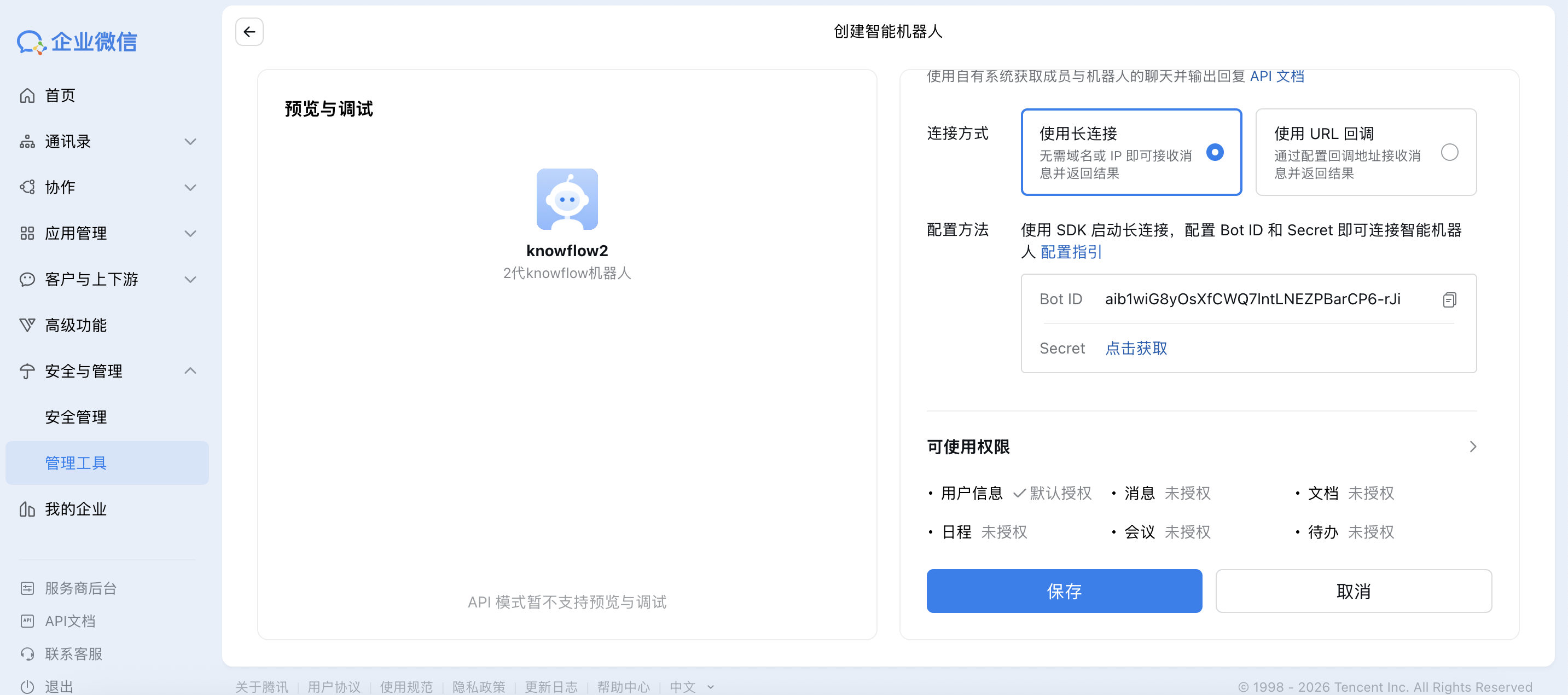Expand 通讯录 menu chevron
This screenshot has width=1568, height=695.
tap(190, 141)
